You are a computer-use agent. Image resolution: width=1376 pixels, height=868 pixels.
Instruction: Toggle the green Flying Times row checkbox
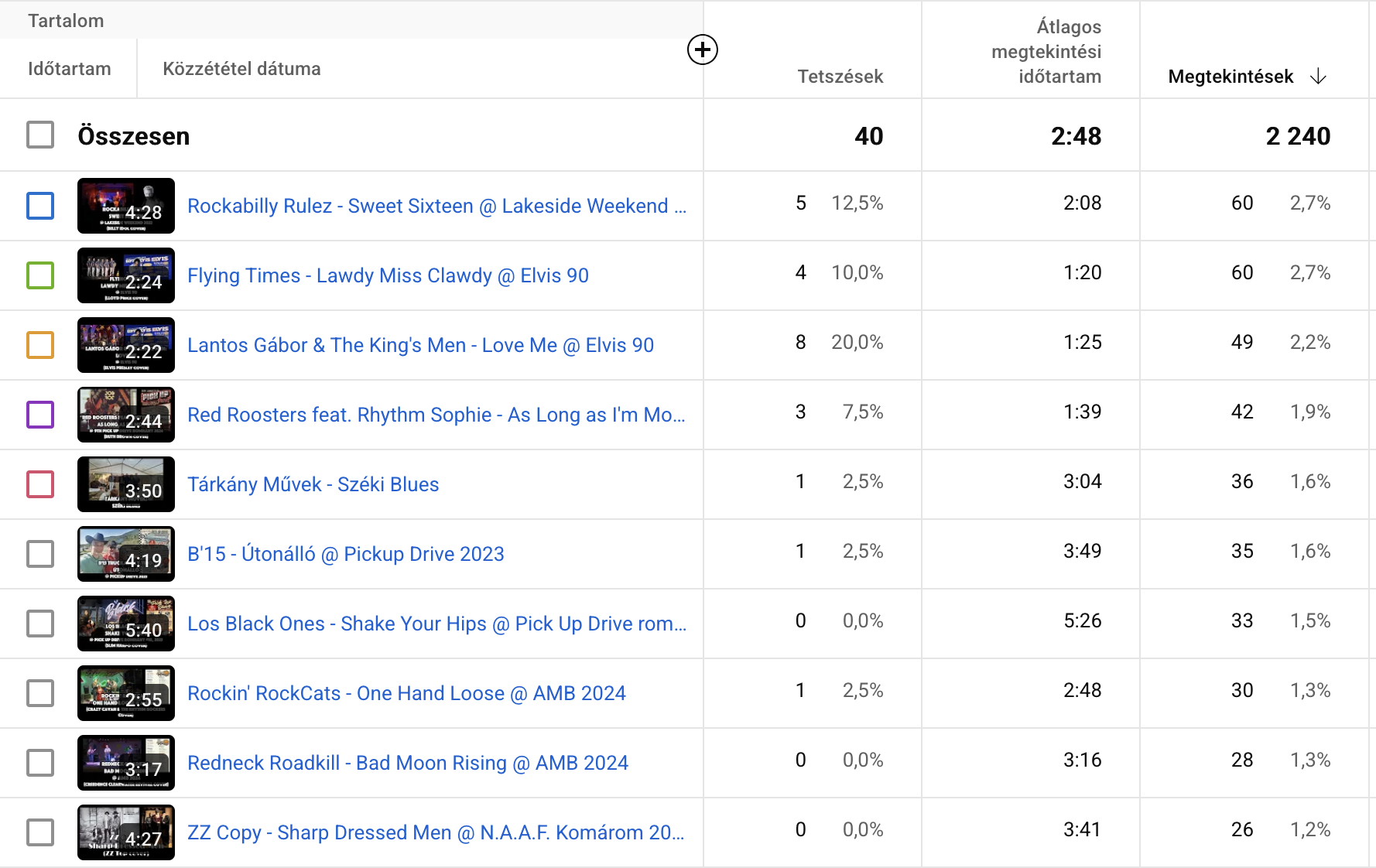[x=40, y=275]
